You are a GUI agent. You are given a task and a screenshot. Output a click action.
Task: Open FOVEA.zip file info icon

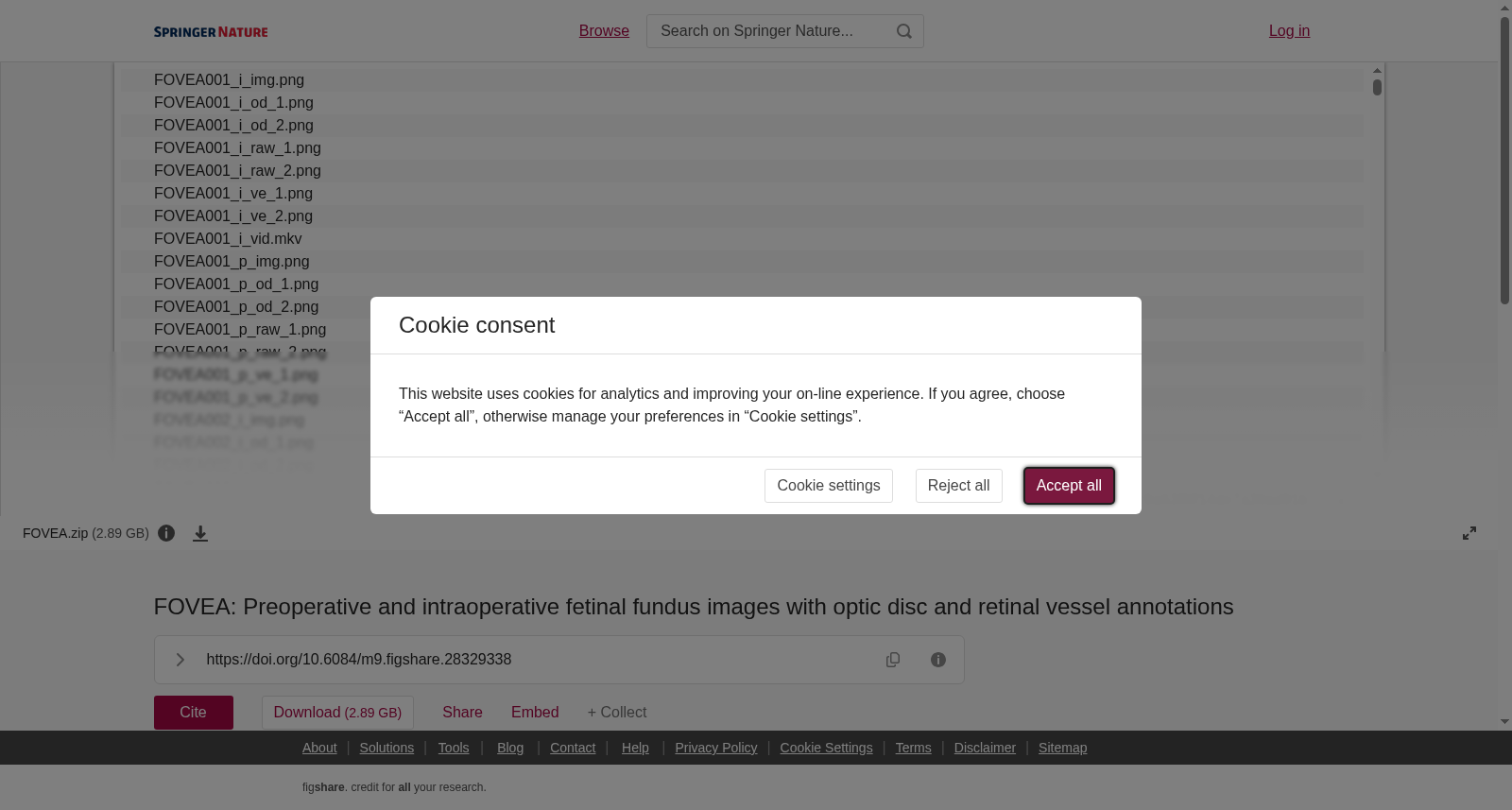[166, 533]
